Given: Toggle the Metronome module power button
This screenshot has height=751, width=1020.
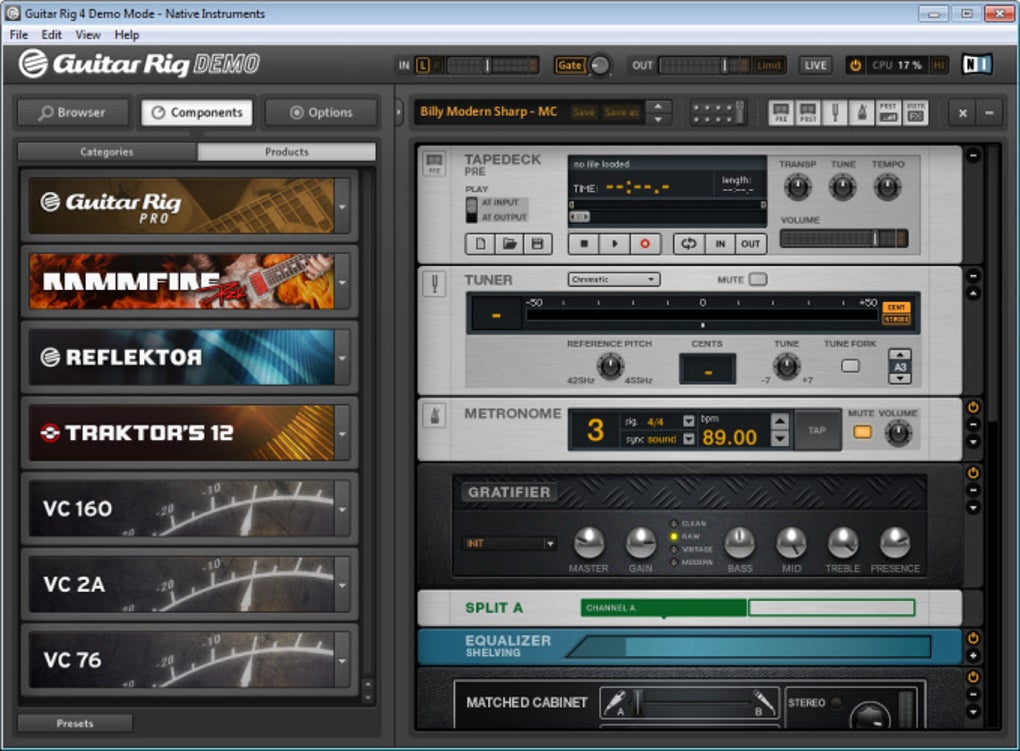Looking at the screenshot, I should pos(973,408).
